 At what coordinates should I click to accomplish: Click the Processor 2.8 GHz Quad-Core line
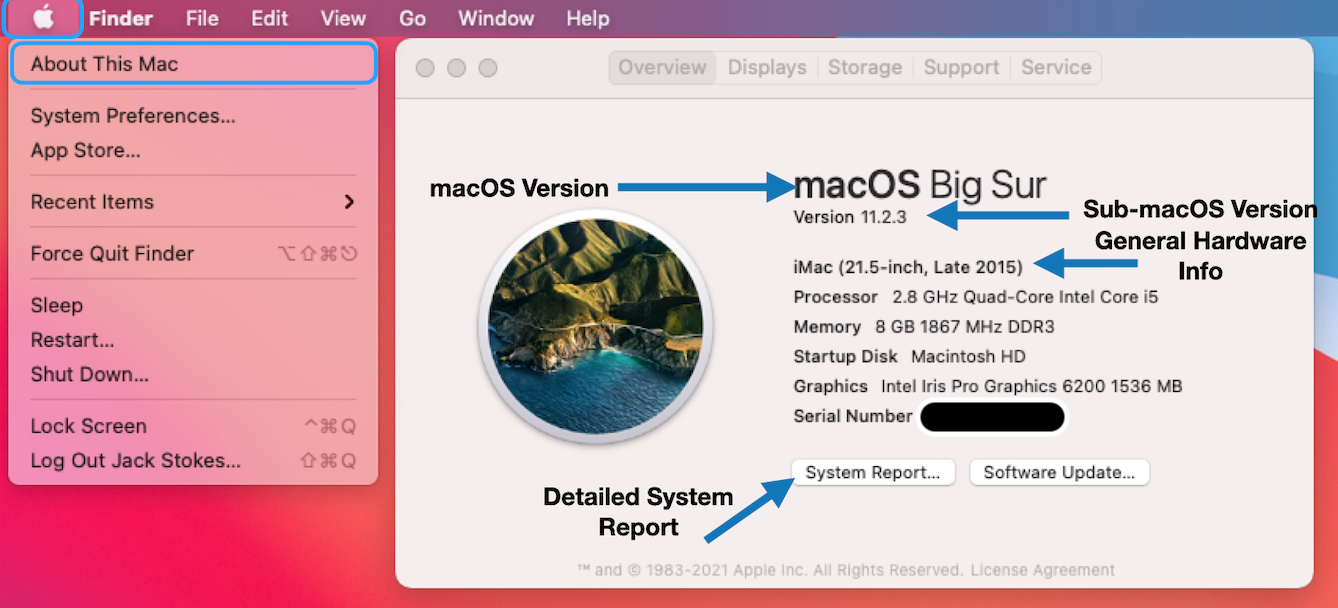tap(976, 297)
